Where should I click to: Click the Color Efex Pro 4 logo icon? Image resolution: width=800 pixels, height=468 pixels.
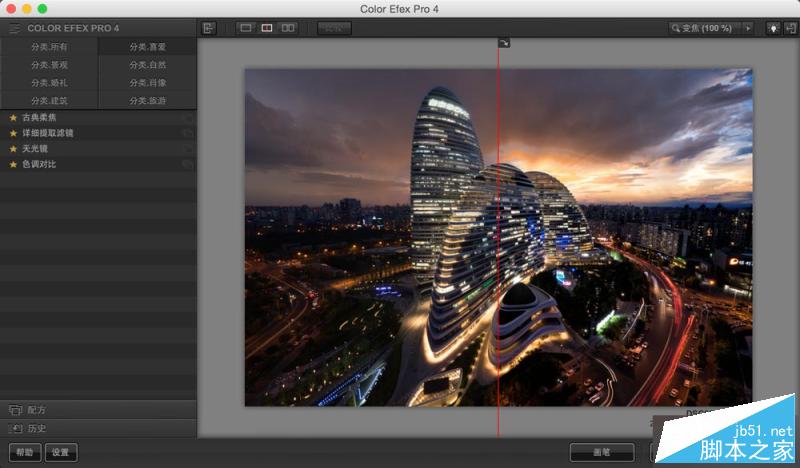(x=14, y=29)
